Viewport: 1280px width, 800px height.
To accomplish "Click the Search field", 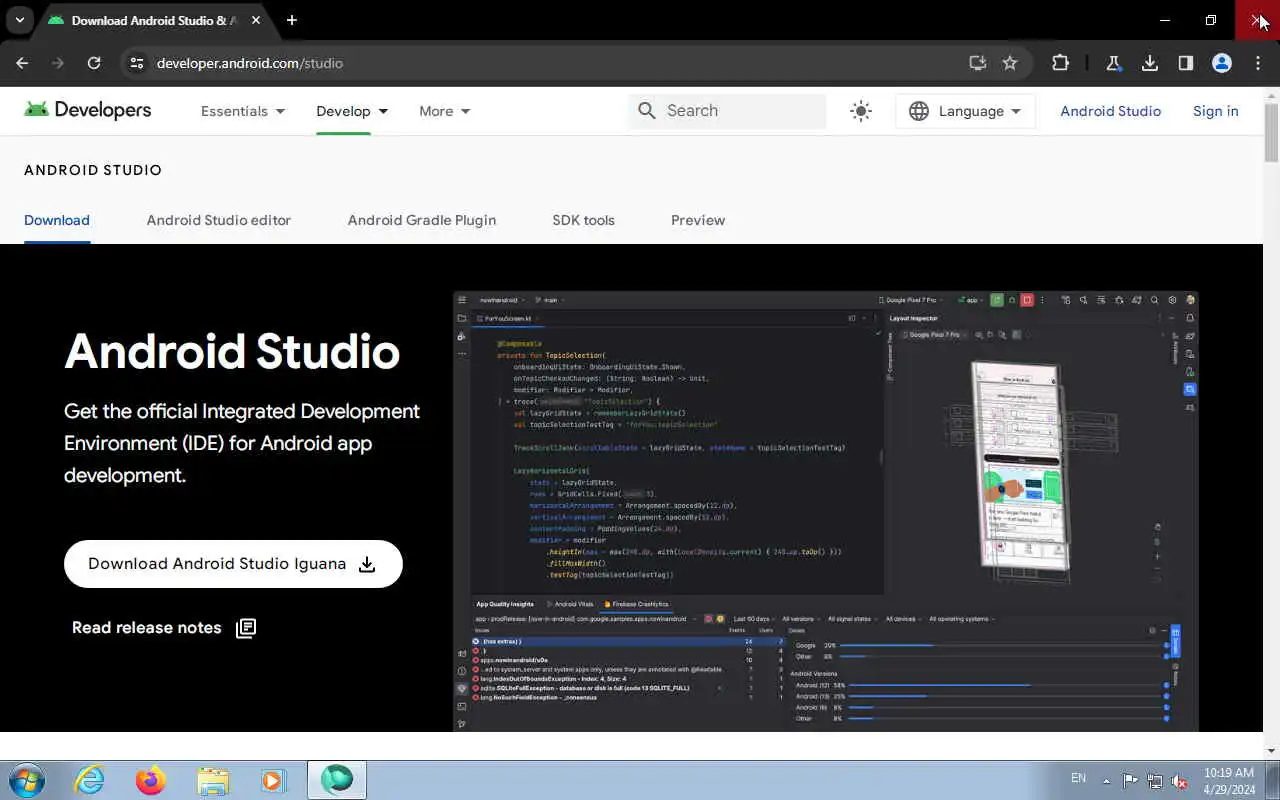I will [x=727, y=111].
